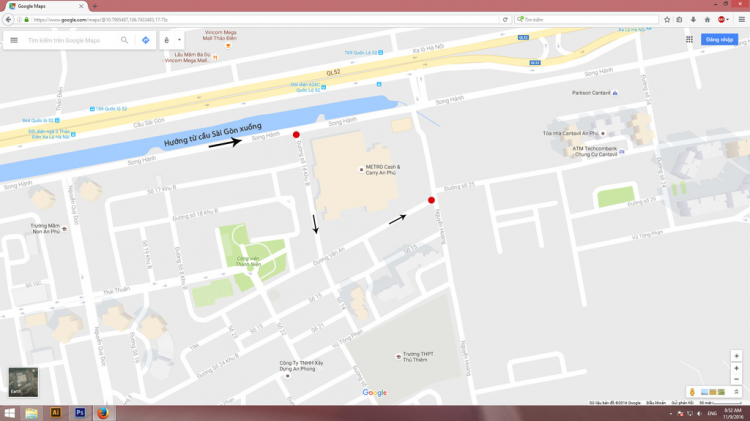Click the Parkson Cantavil marker

(615, 93)
